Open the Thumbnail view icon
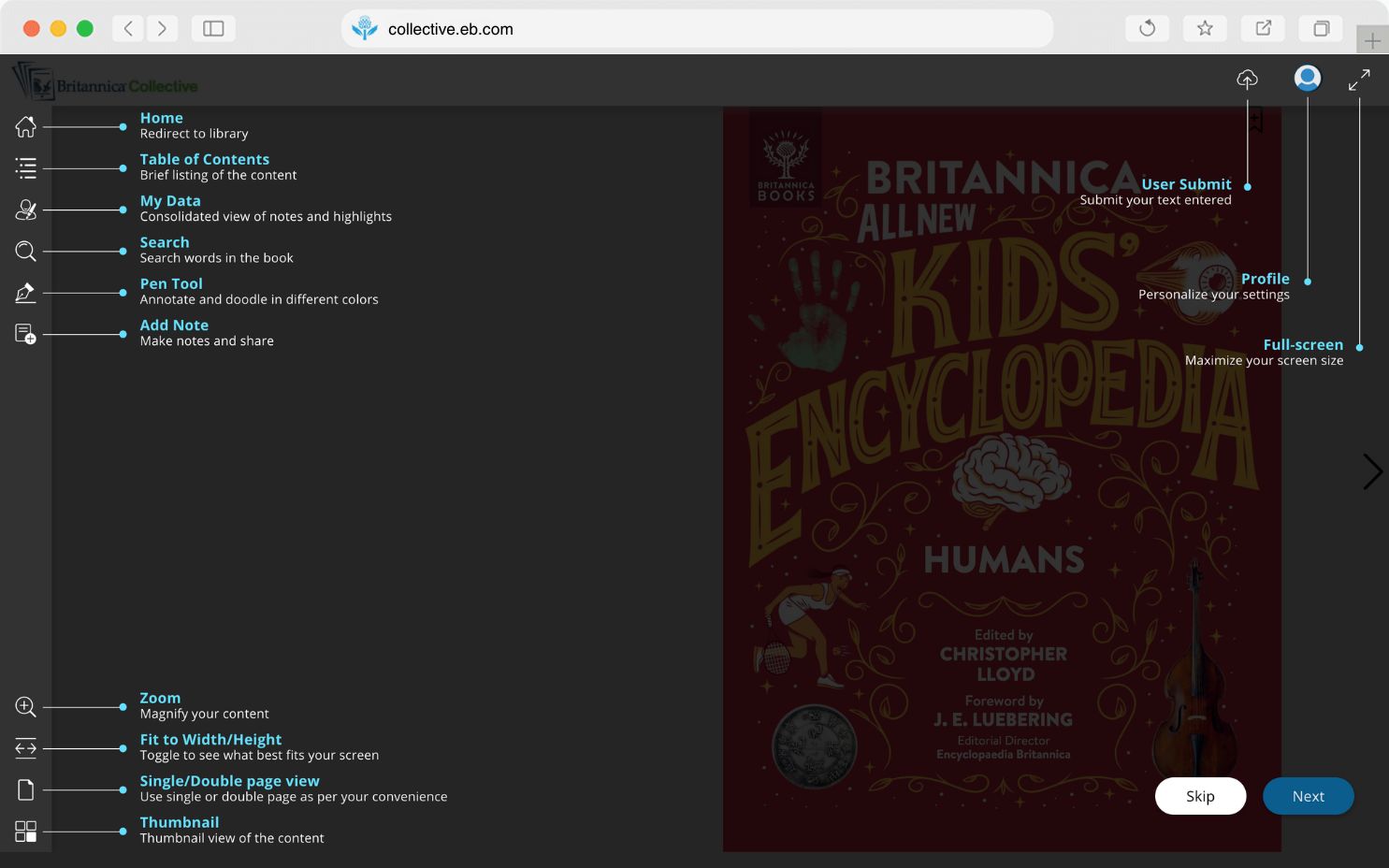The width and height of the screenshot is (1389, 868). pyautogui.click(x=25, y=832)
